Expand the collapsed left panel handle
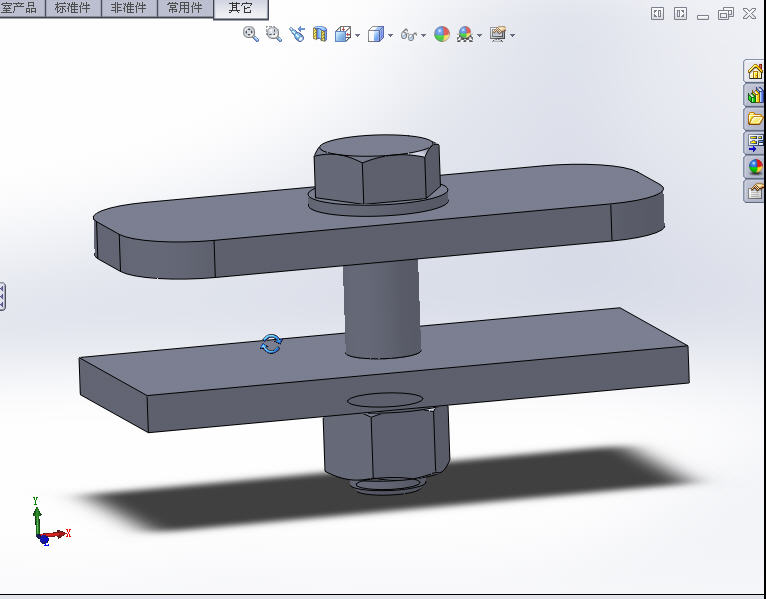 pos(3,296)
